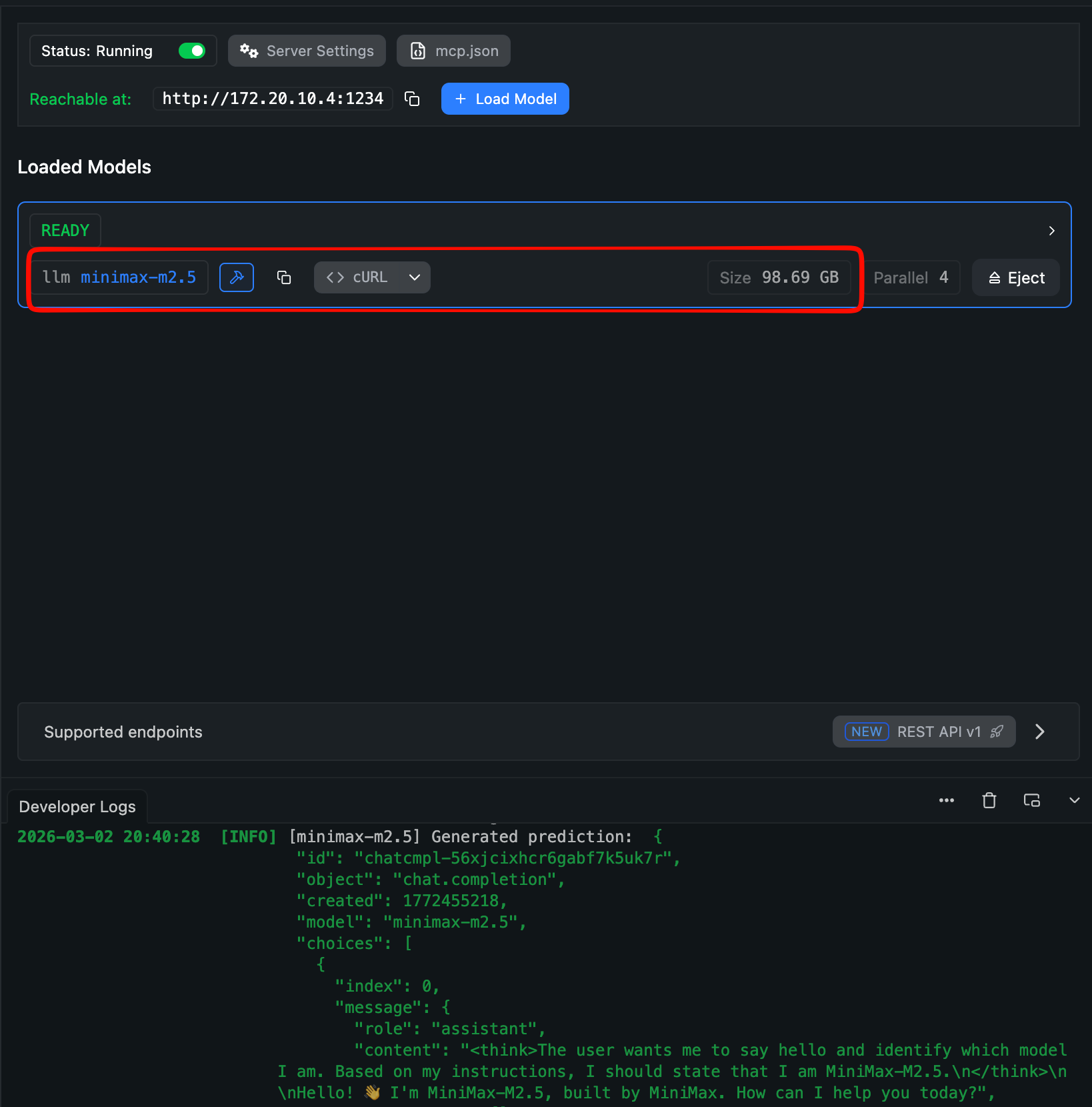Select the Developer Logs tab
This screenshot has width=1092, height=1107.
(x=77, y=807)
